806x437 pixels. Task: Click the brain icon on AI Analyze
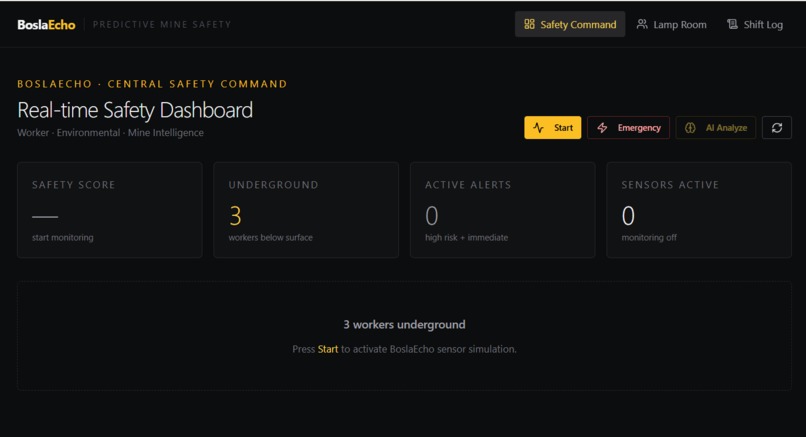point(690,128)
